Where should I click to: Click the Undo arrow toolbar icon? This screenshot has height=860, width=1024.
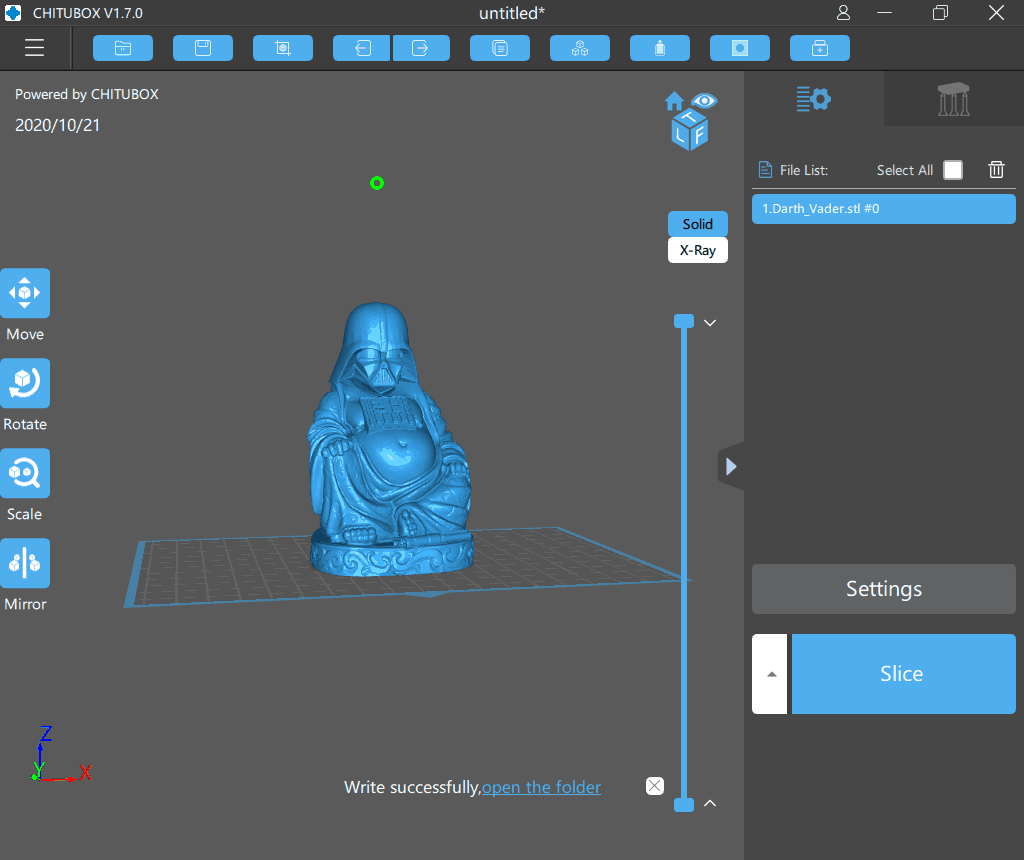coord(362,48)
